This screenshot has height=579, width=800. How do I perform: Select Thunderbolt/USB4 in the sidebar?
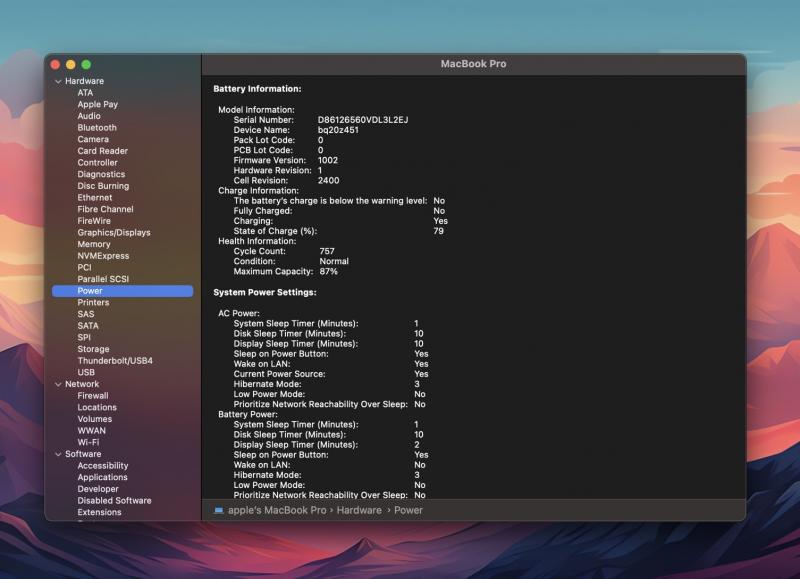pyautogui.click(x=115, y=361)
